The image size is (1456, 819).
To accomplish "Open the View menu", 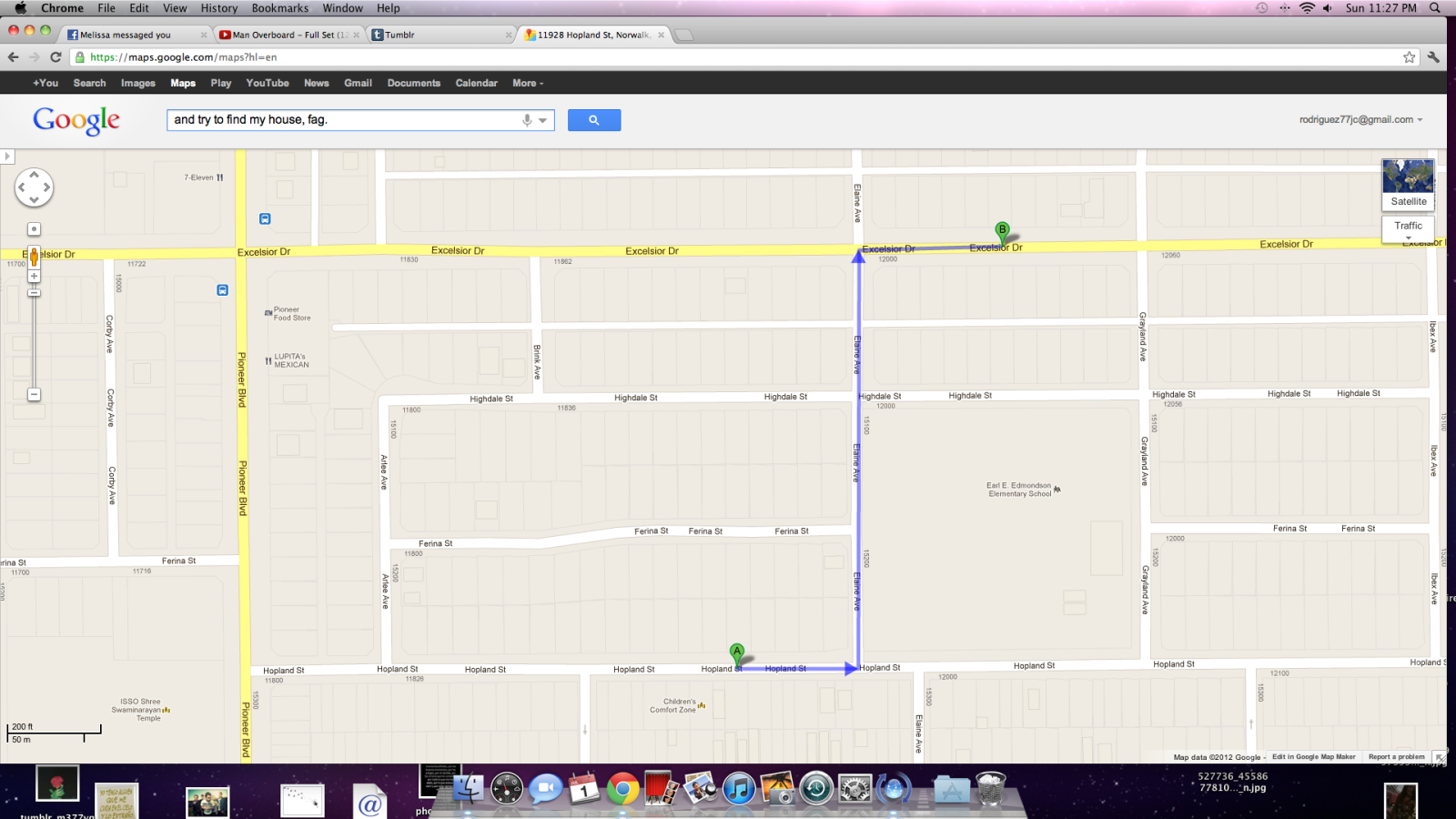I will (175, 8).
